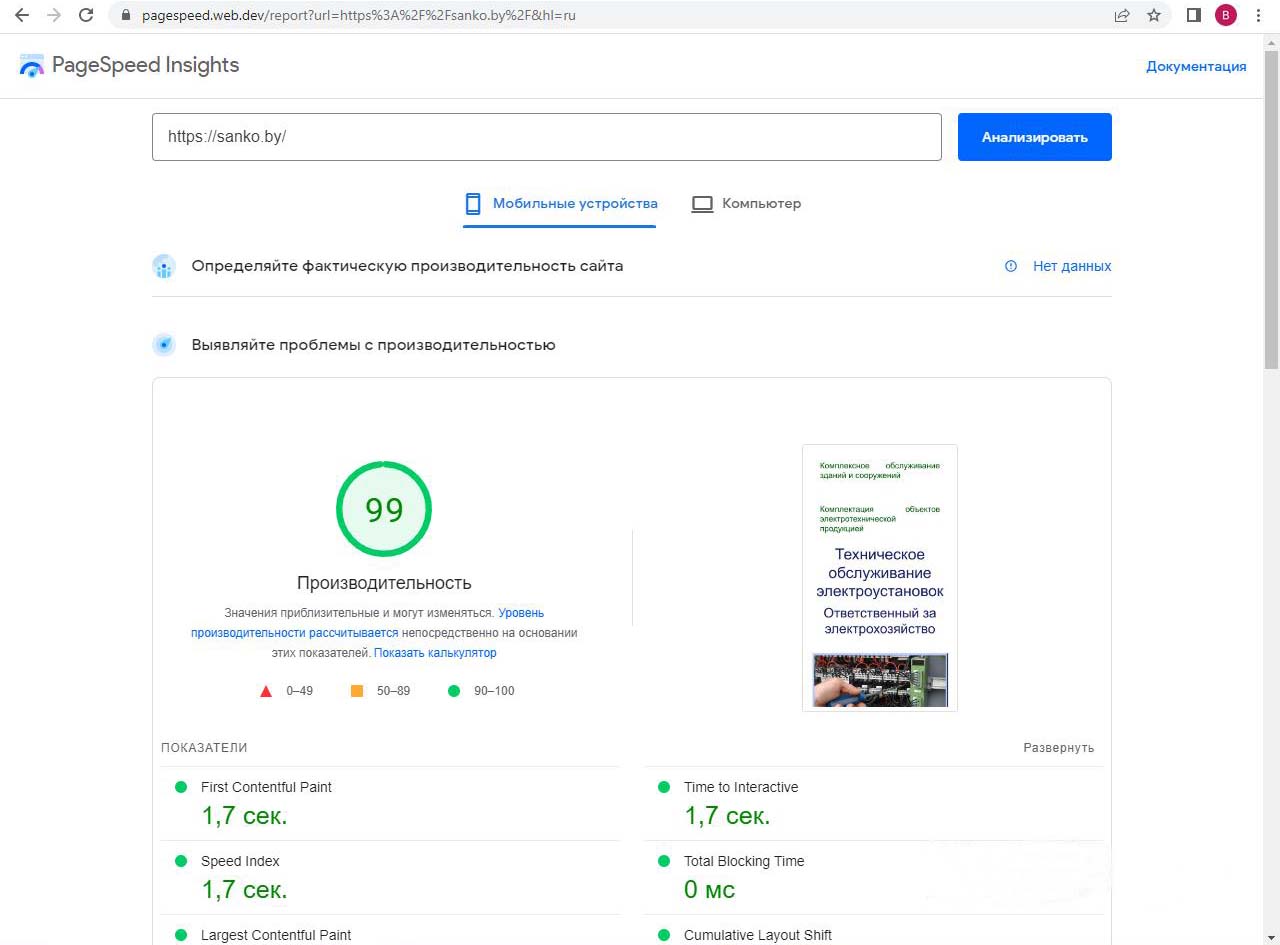Click the share page icon in address bar
This screenshot has width=1280, height=945.
(x=1122, y=15)
